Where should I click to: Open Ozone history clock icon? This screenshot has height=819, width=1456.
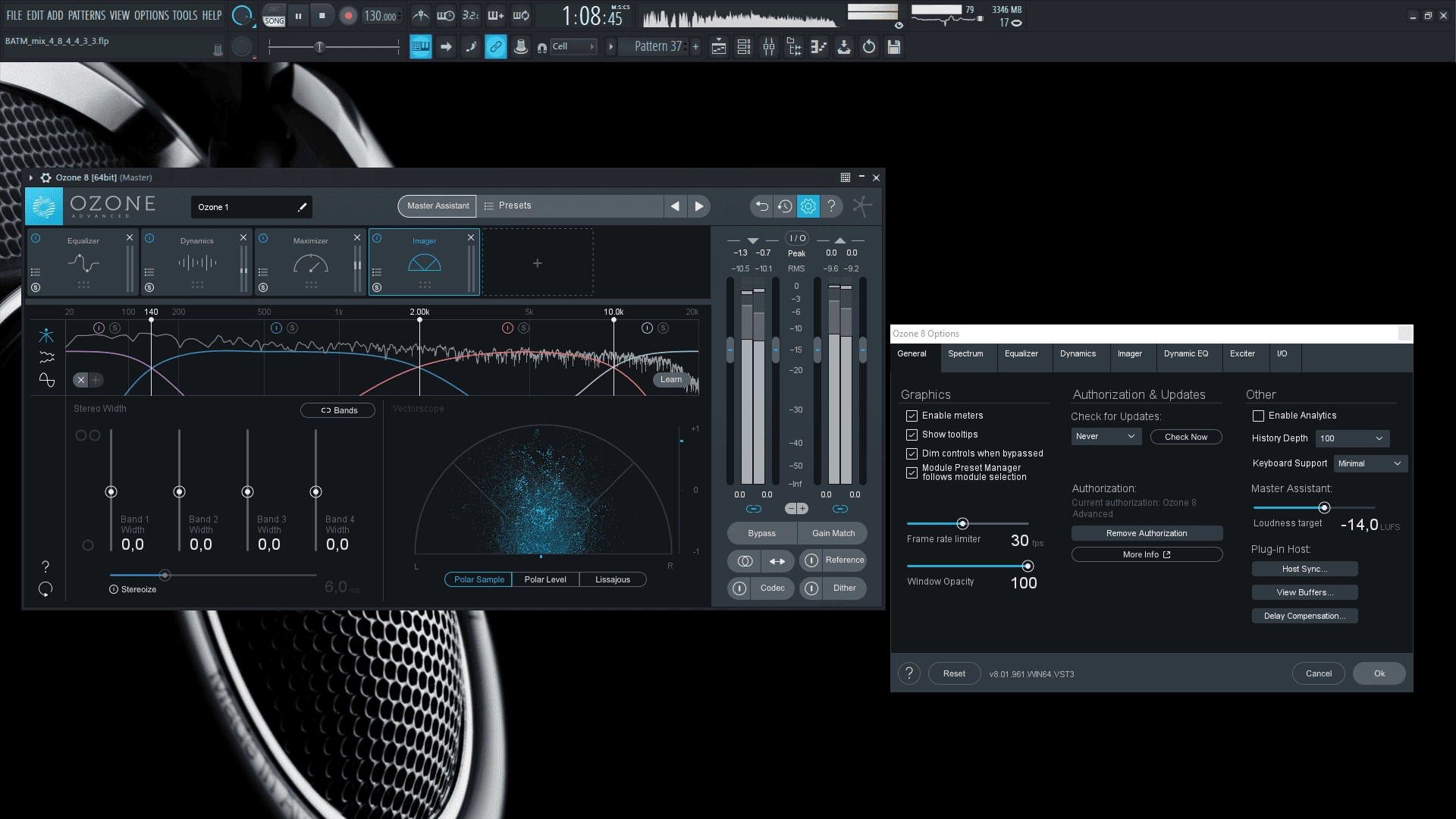click(x=785, y=206)
